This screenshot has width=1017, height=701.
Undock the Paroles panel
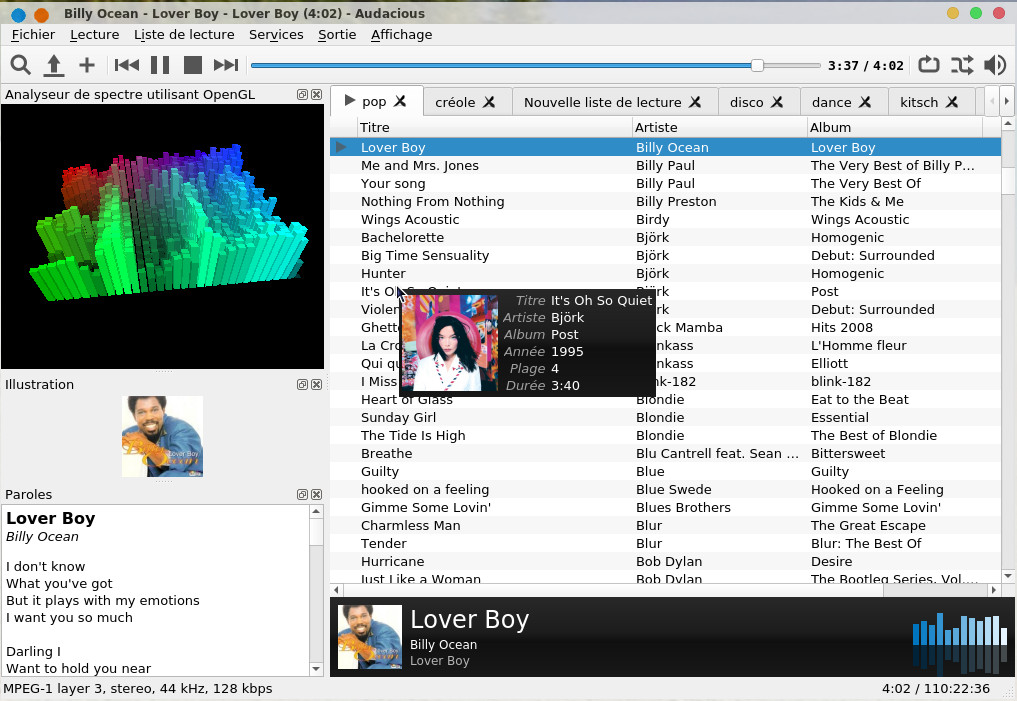(302, 495)
